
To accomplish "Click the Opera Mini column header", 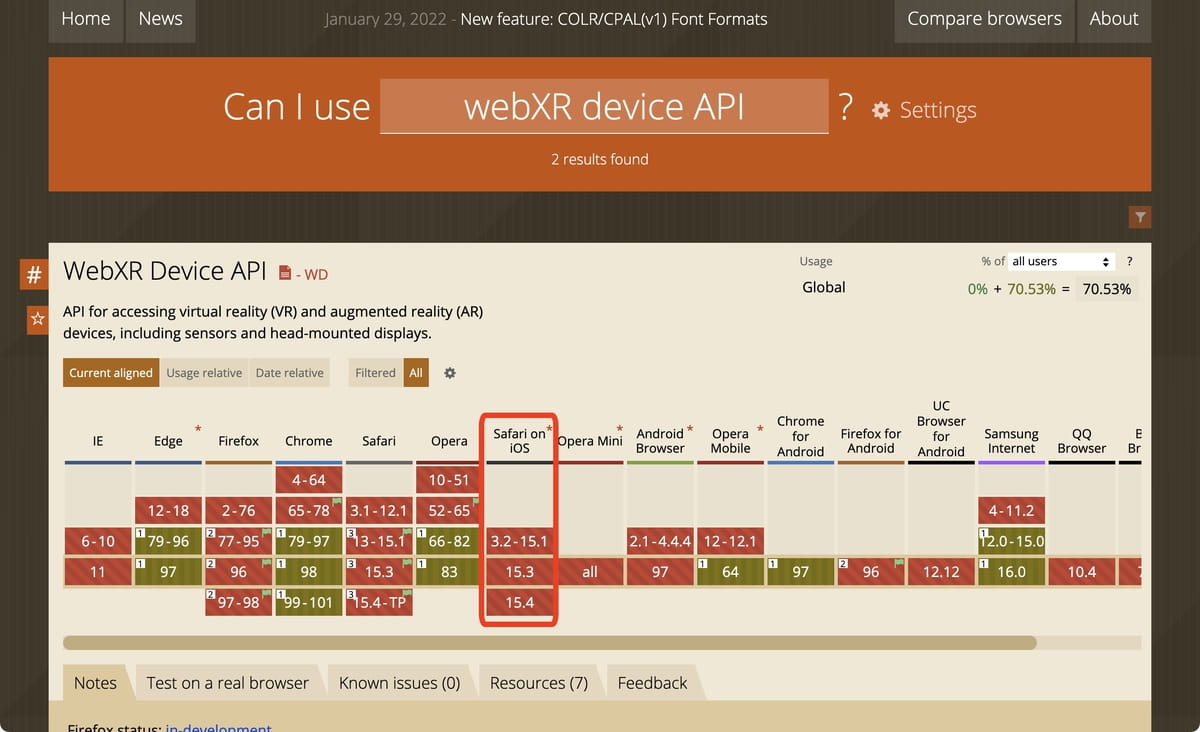I will pos(590,441).
